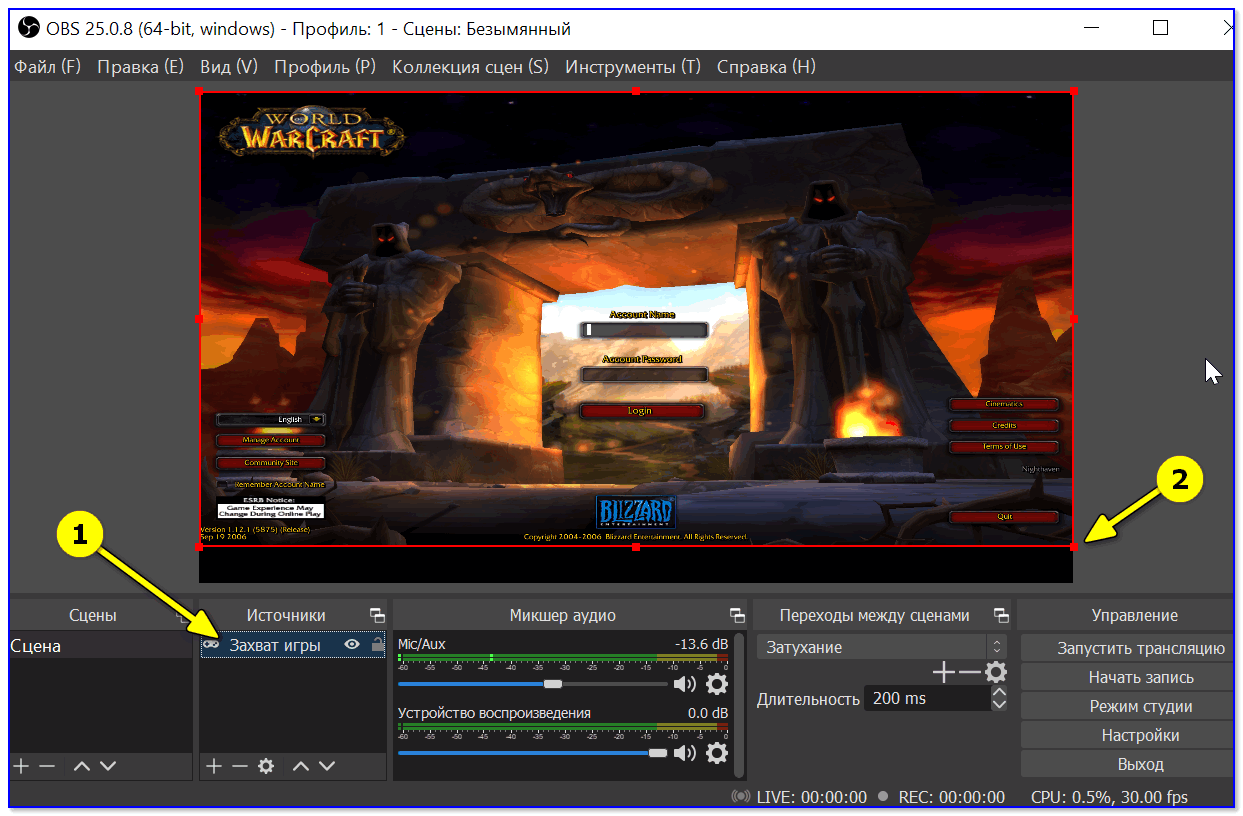Move the source up in Источники
The height and width of the screenshot is (816, 1243).
[x=301, y=766]
